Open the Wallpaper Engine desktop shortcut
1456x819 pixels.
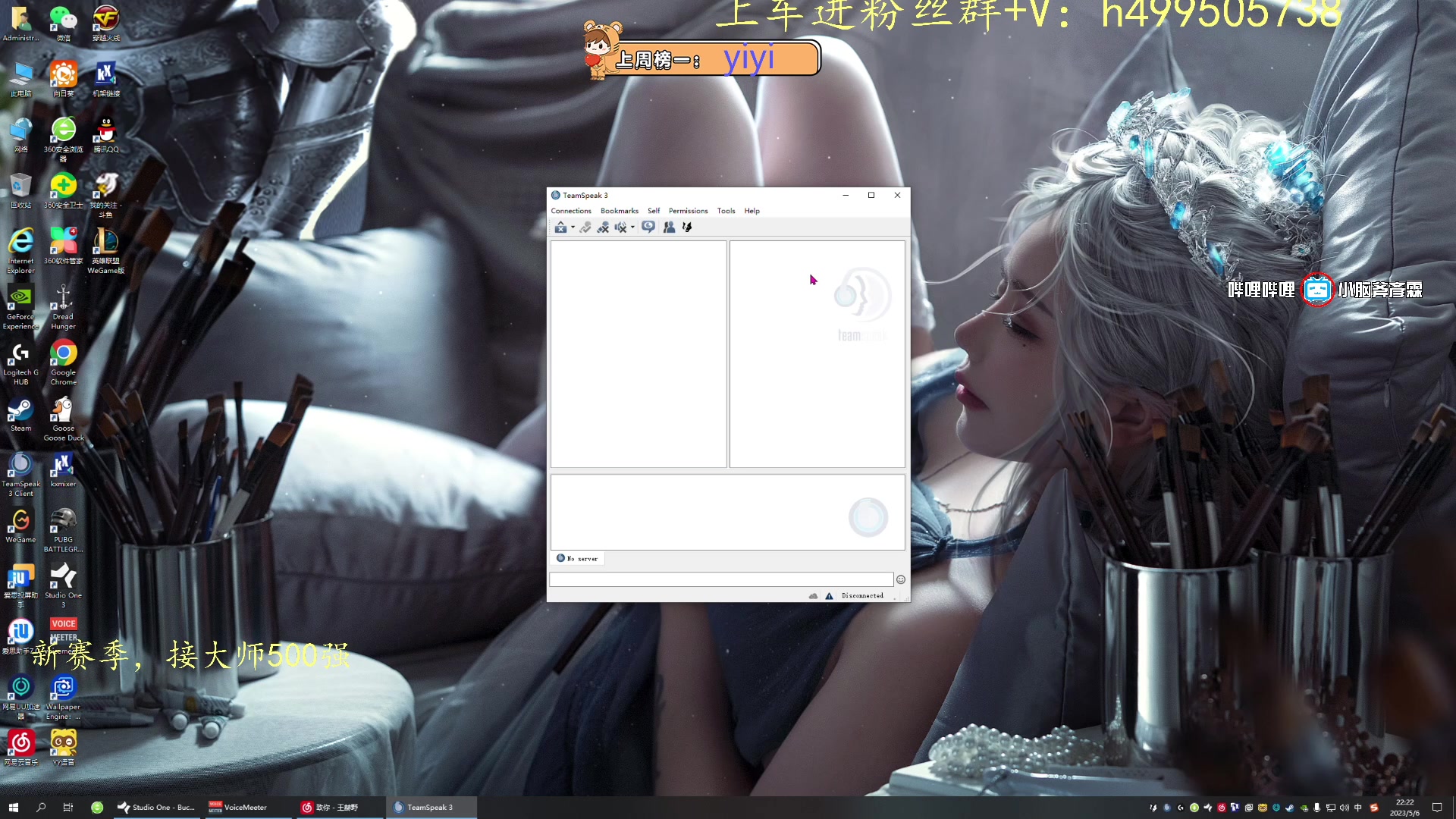pyautogui.click(x=64, y=697)
